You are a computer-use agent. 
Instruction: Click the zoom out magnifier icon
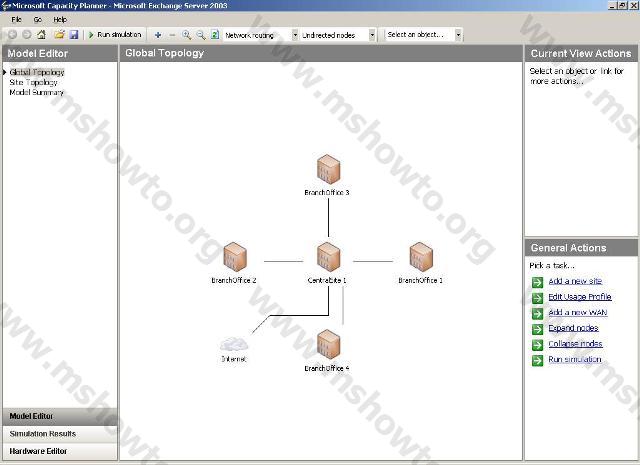click(201, 35)
